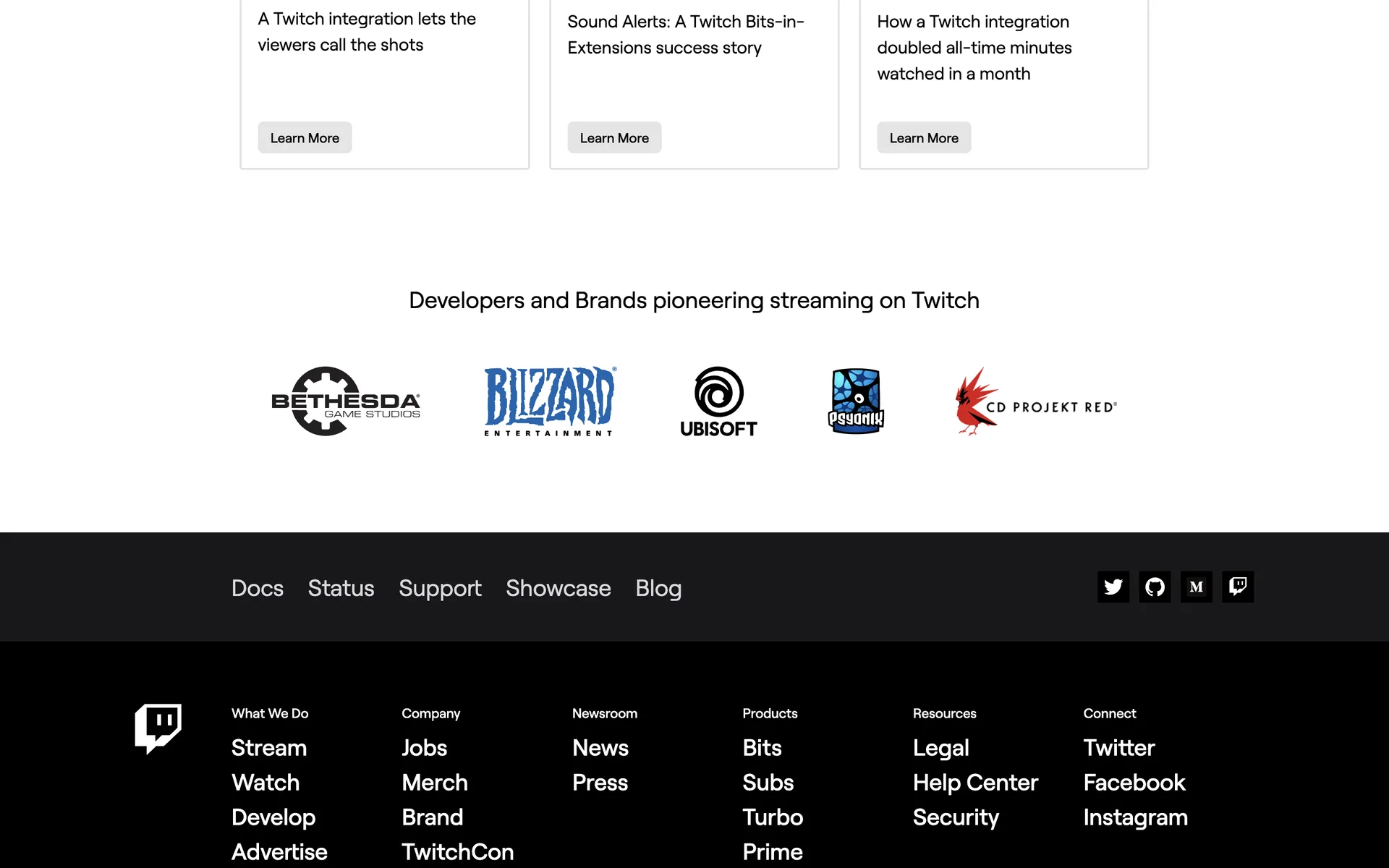Open the Twitch icon beside Medium icon
Image resolution: width=1389 pixels, height=868 pixels.
pyautogui.click(x=1238, y=587)
